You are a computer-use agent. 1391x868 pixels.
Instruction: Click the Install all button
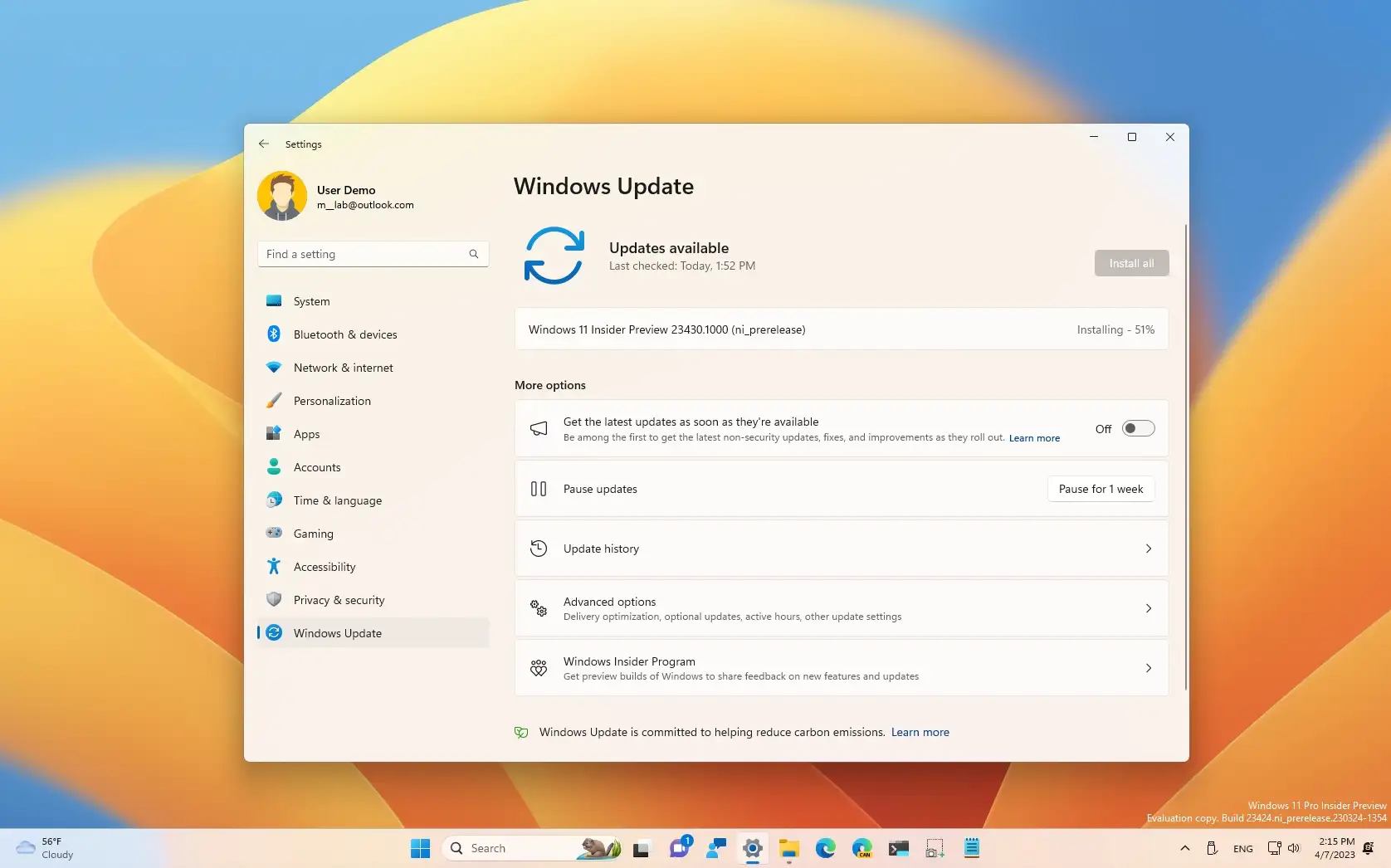click(x=1130, y=263)
